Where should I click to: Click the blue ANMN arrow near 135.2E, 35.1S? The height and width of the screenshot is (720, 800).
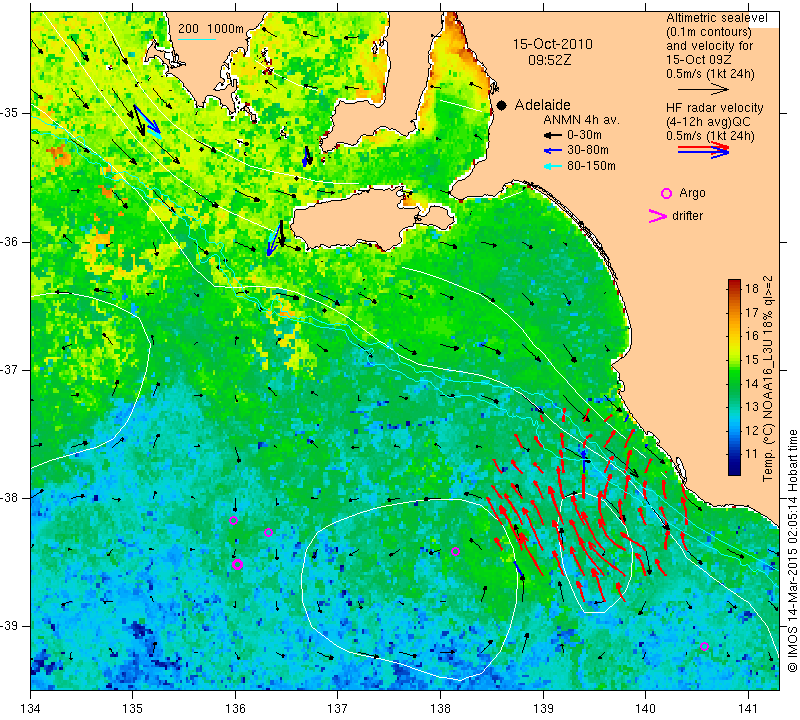pos(148,121)
